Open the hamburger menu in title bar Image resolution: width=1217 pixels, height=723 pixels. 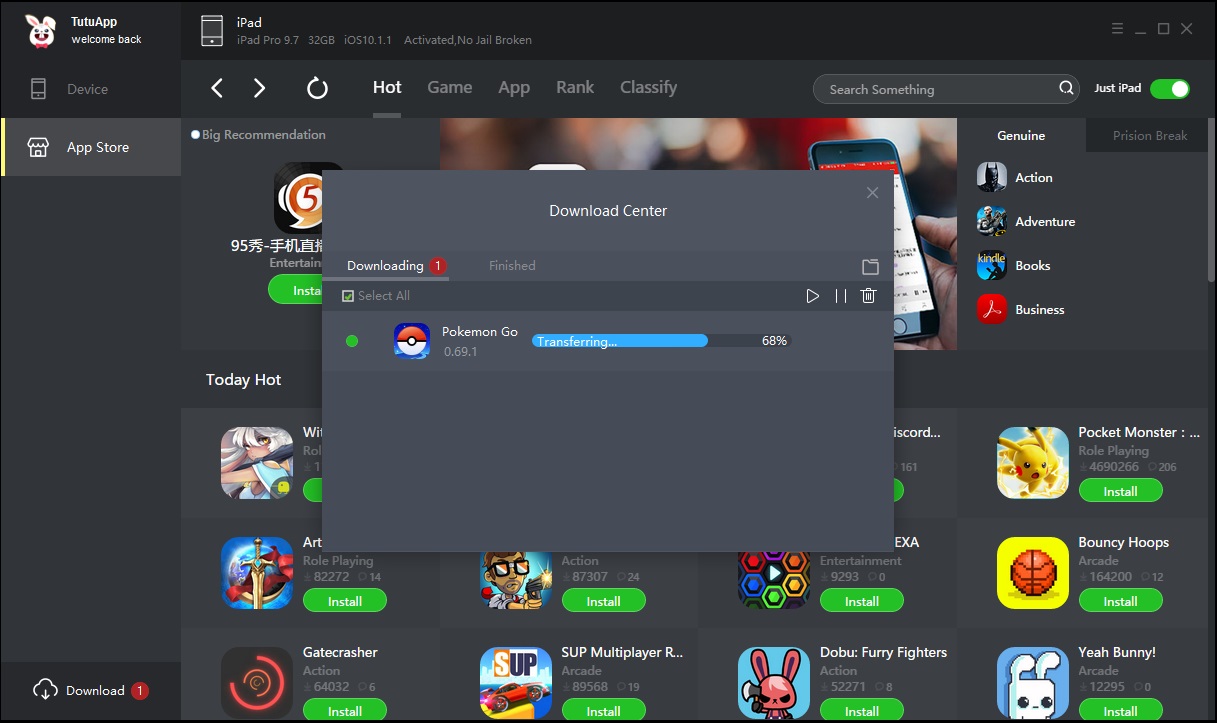(x=1118, y=29)
